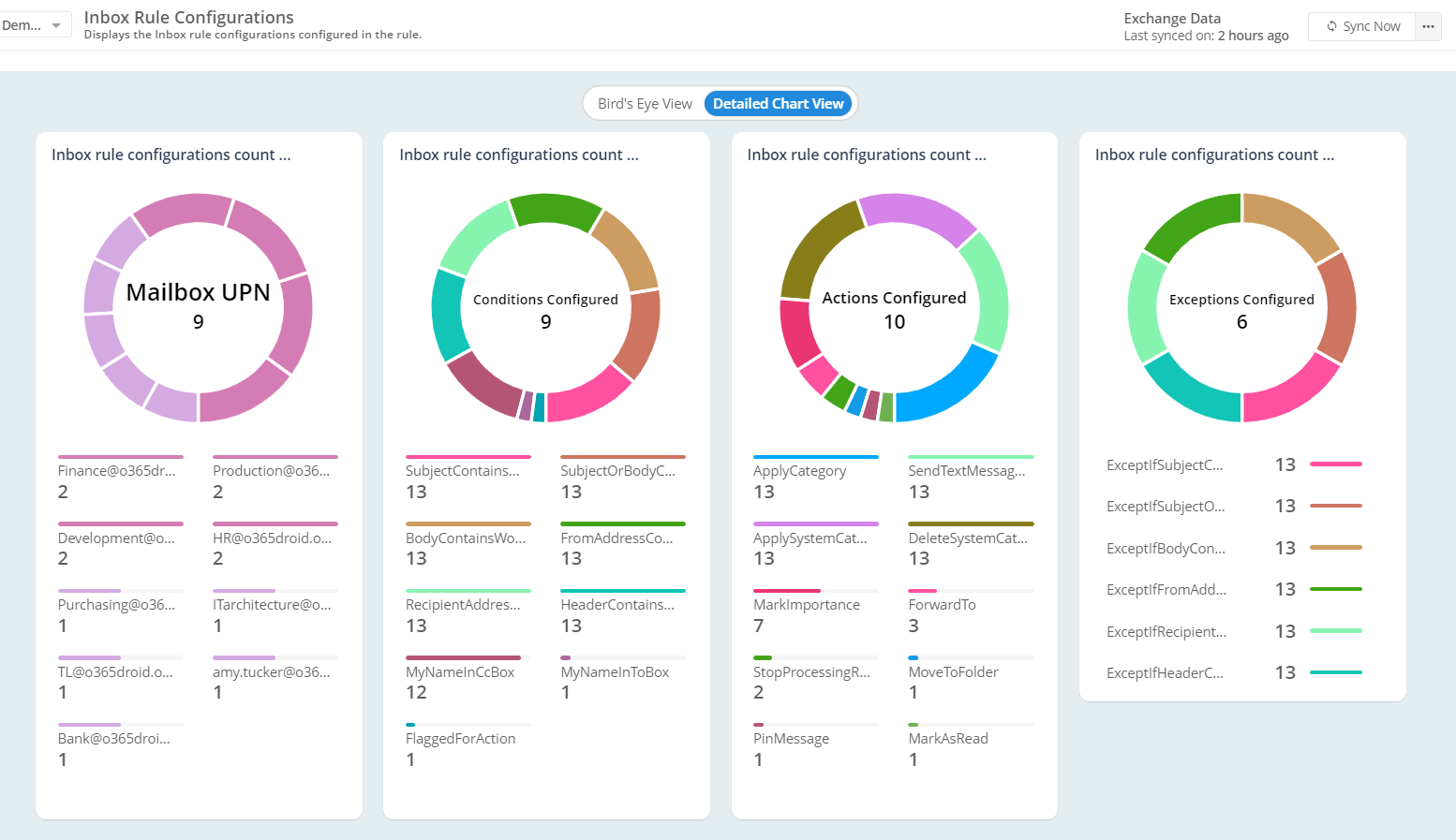Open the three-dots more options menu

point(1428,26)
